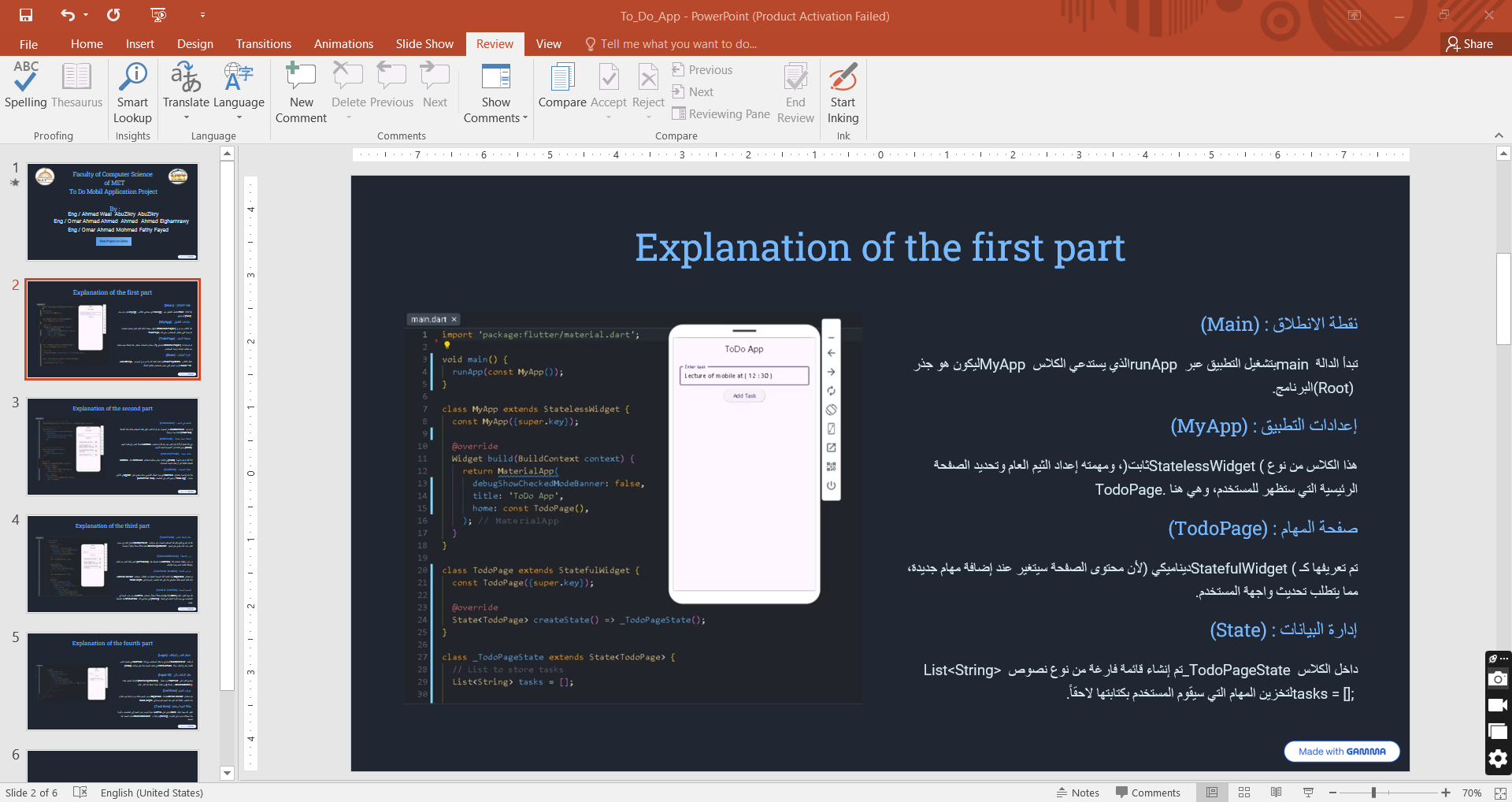Screen dimensions: 1512x802
Task: Click the zoom slider handle
Action: coord(1373,793)
